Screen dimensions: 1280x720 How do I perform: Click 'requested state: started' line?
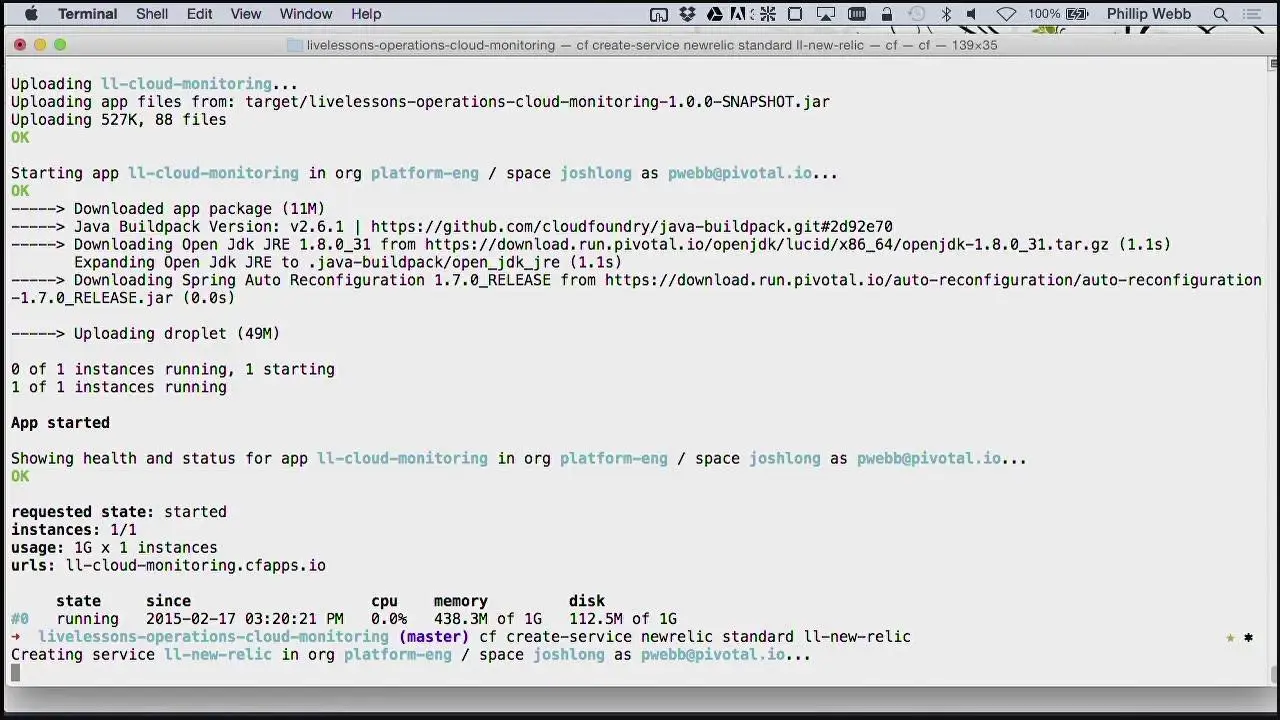point(119,512)
